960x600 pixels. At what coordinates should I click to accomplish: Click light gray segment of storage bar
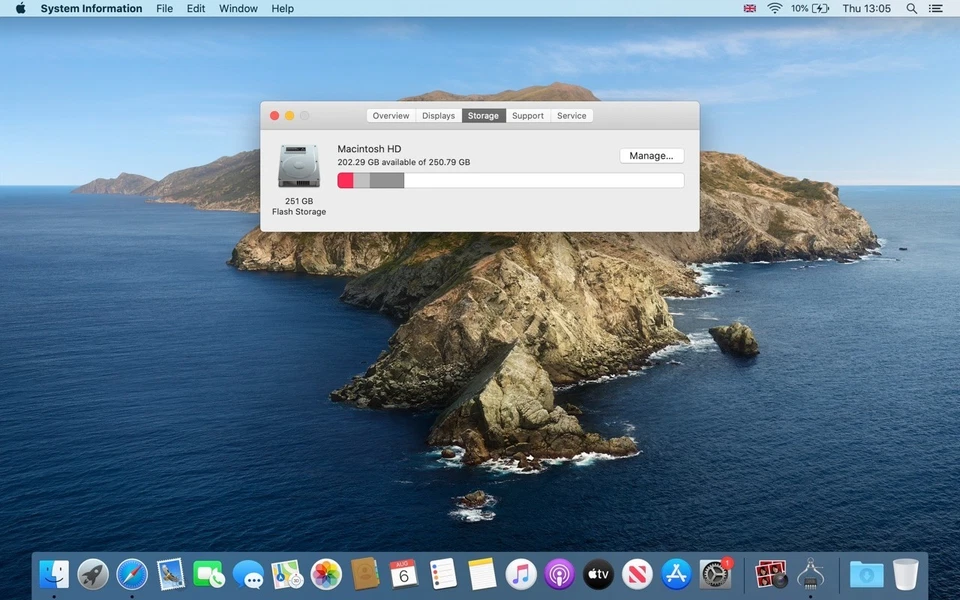point(361,180)
